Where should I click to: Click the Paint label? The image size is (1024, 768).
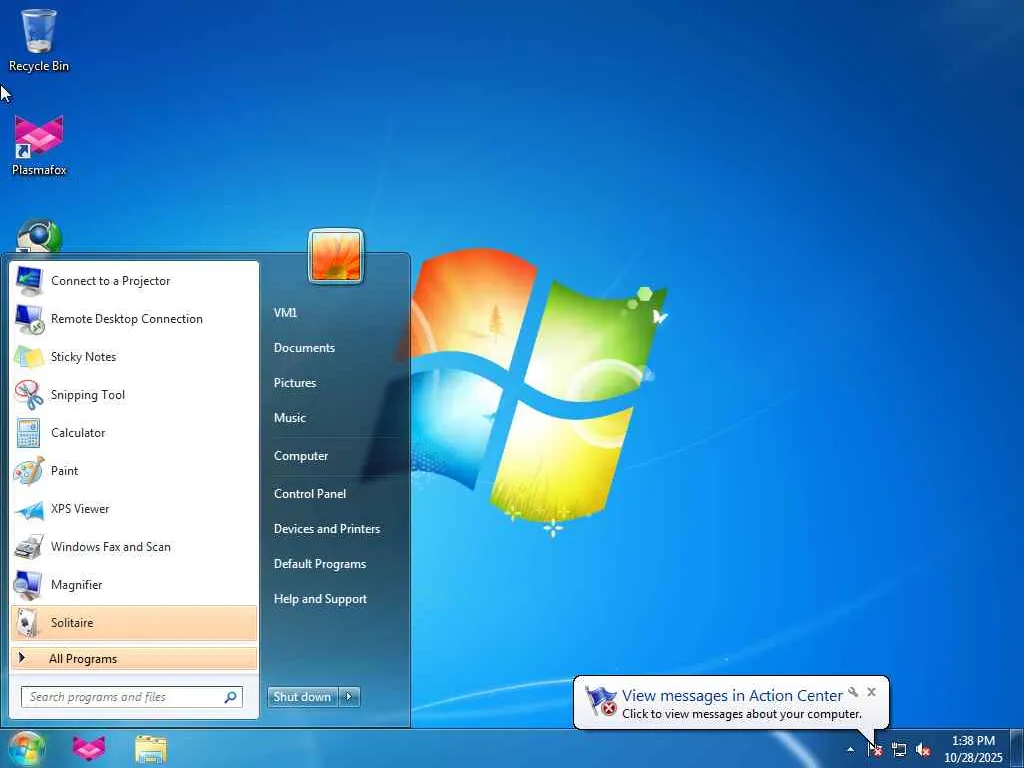[x=64, y=470]
